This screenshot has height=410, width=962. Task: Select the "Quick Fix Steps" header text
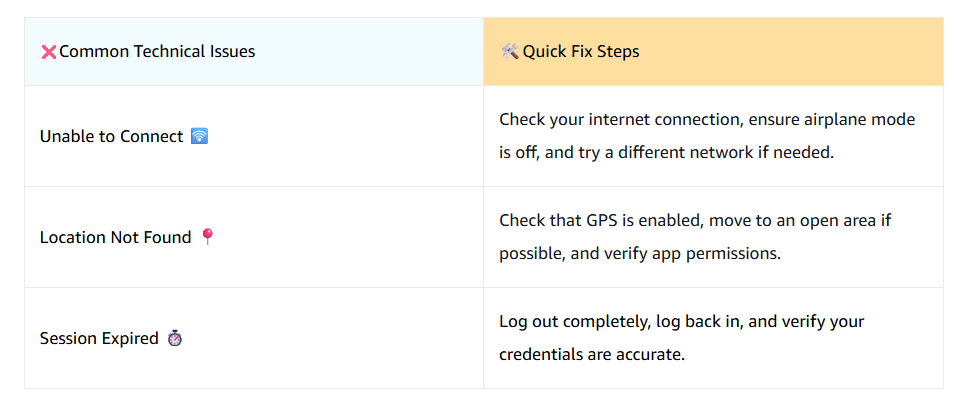tap(581, 51)
